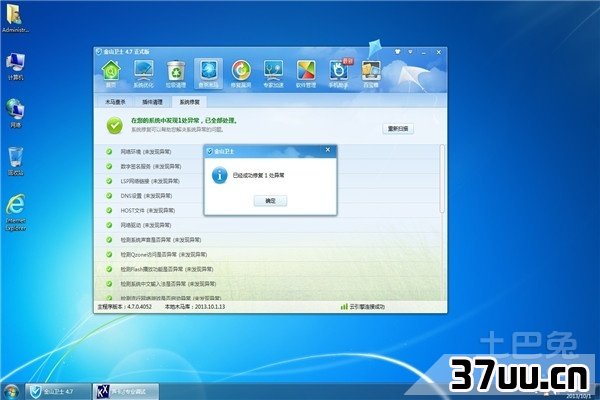This screenshot has width=600, height=400.
Task: Select 检测Flash播放功能是否异常 row
Action: pyautogui.click(x=268, y=269)
